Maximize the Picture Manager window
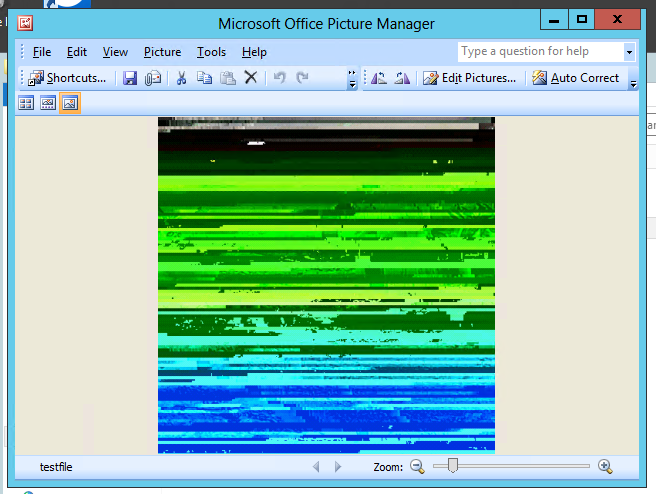 click(582, 20)
